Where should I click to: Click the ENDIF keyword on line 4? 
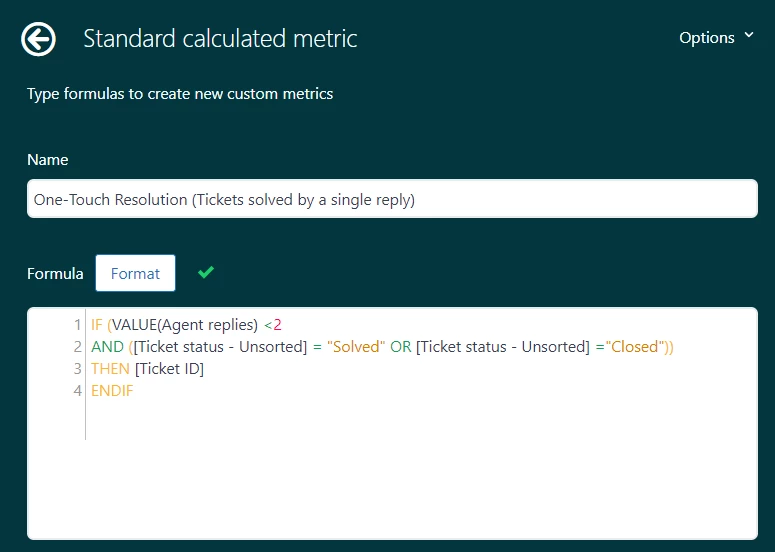[x=112, y=391]
